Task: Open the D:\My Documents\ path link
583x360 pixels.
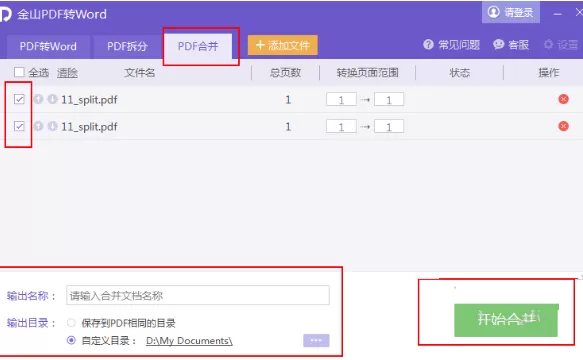Action: click(x=189, y=341)
